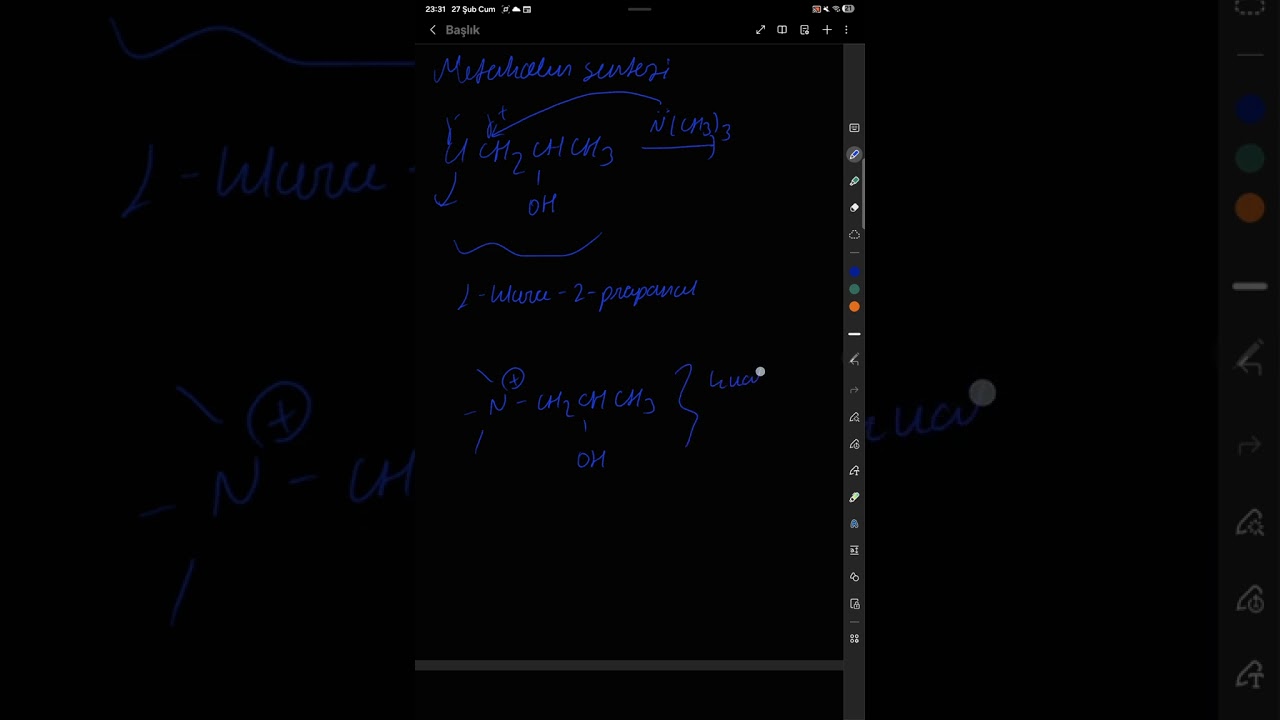Open toolbar customization grid icon
Screen dimensions: 1280x720
pos(854,638)
